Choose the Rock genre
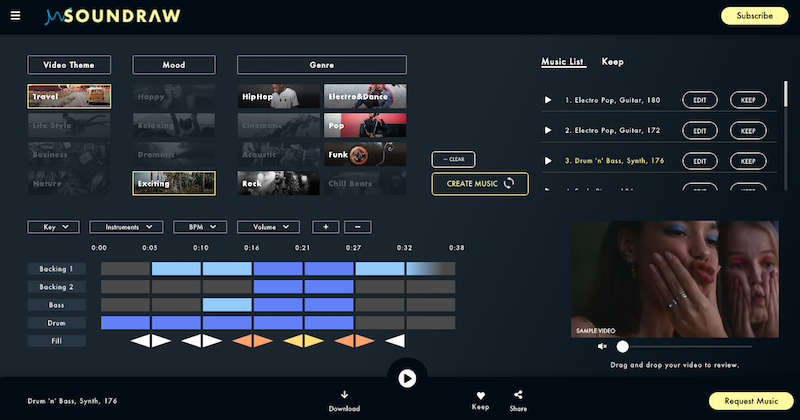This screenshot has height=420, width=800. [x=279, y=183]
